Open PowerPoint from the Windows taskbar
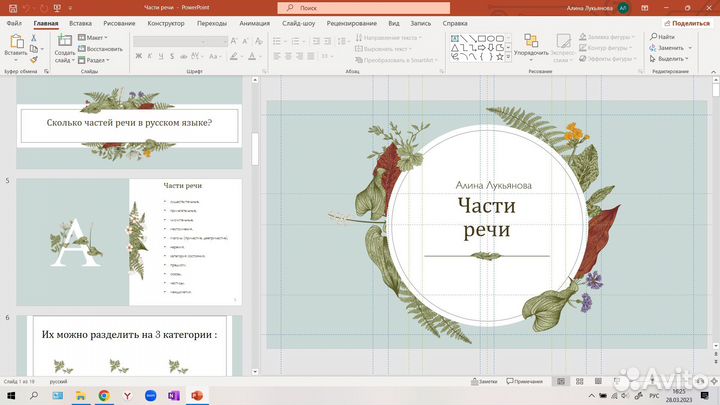The width and height of the screenshot is (720, 405). [x=197, y=395]
